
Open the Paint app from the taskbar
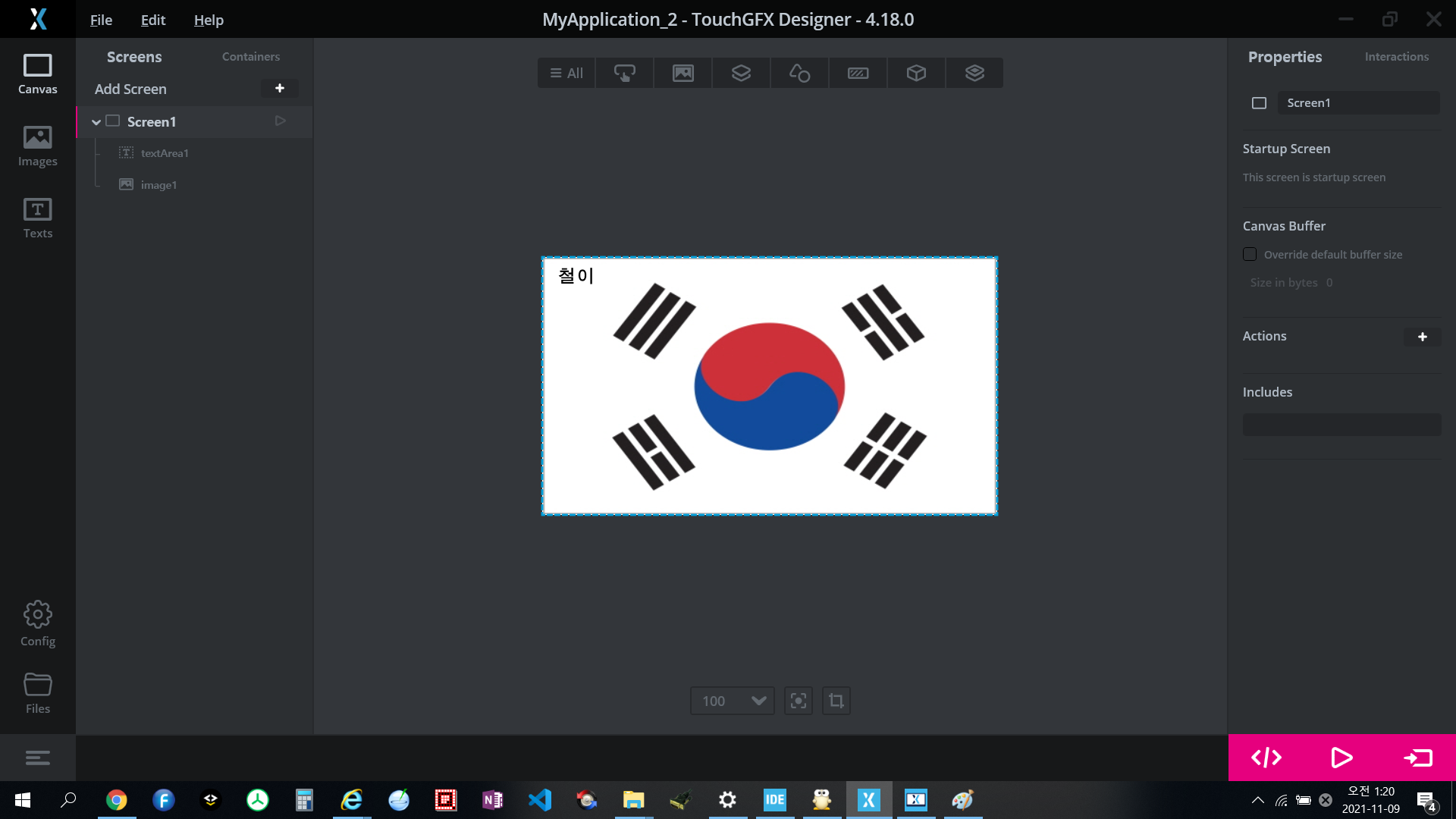[962, 800]
